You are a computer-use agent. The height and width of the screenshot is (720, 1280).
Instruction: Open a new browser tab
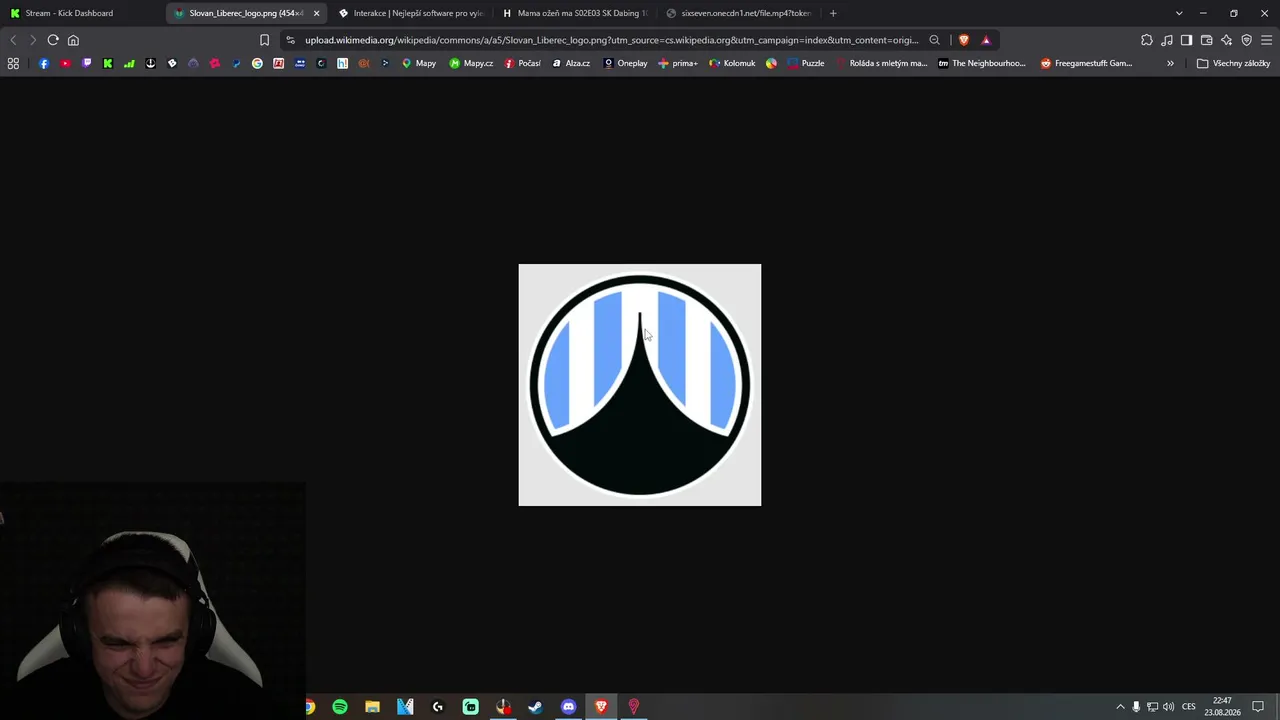pyautogui.click(x=833, y=13)
